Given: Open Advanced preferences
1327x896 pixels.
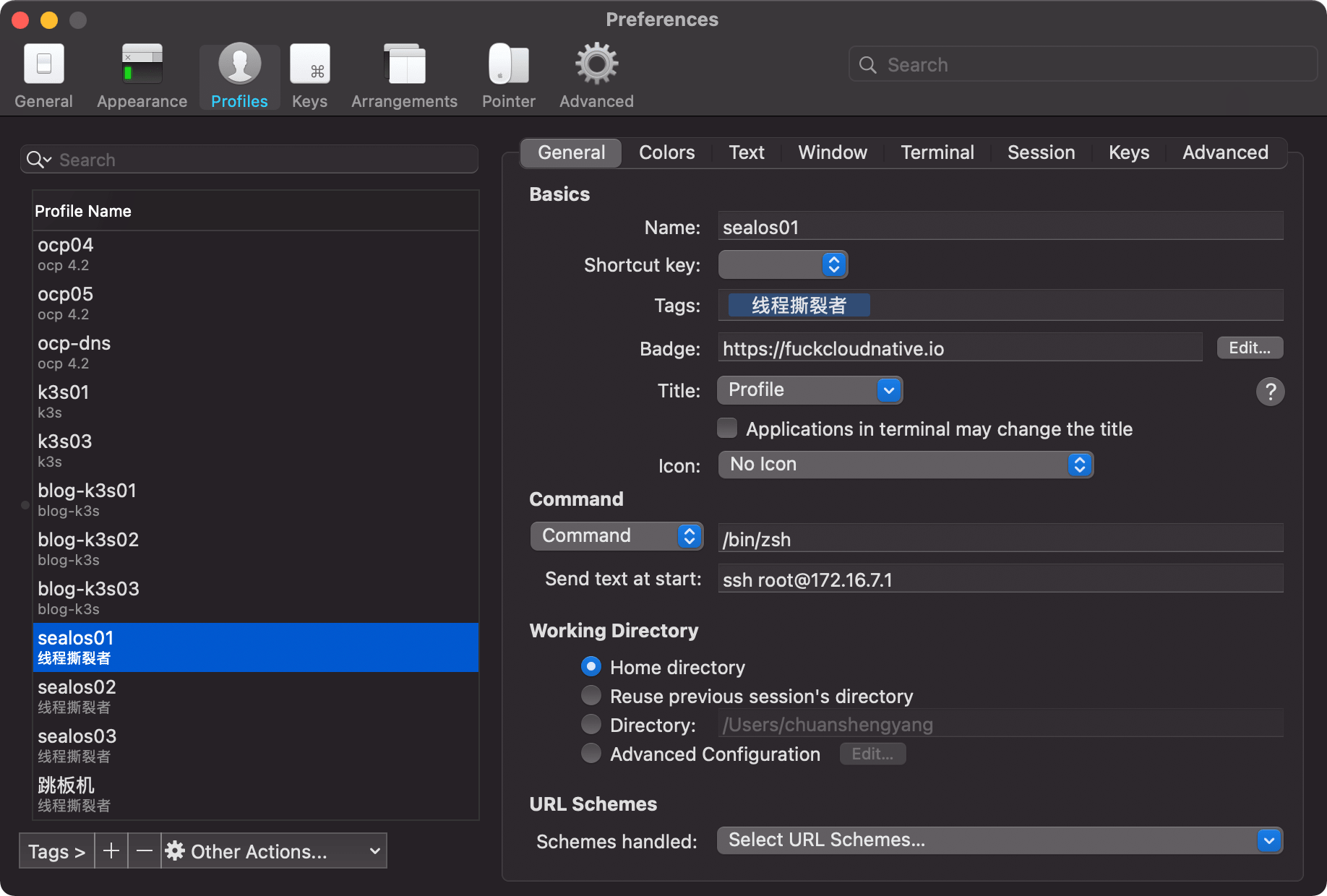Looking at the screenshot, I should click(x=595, y=74).
